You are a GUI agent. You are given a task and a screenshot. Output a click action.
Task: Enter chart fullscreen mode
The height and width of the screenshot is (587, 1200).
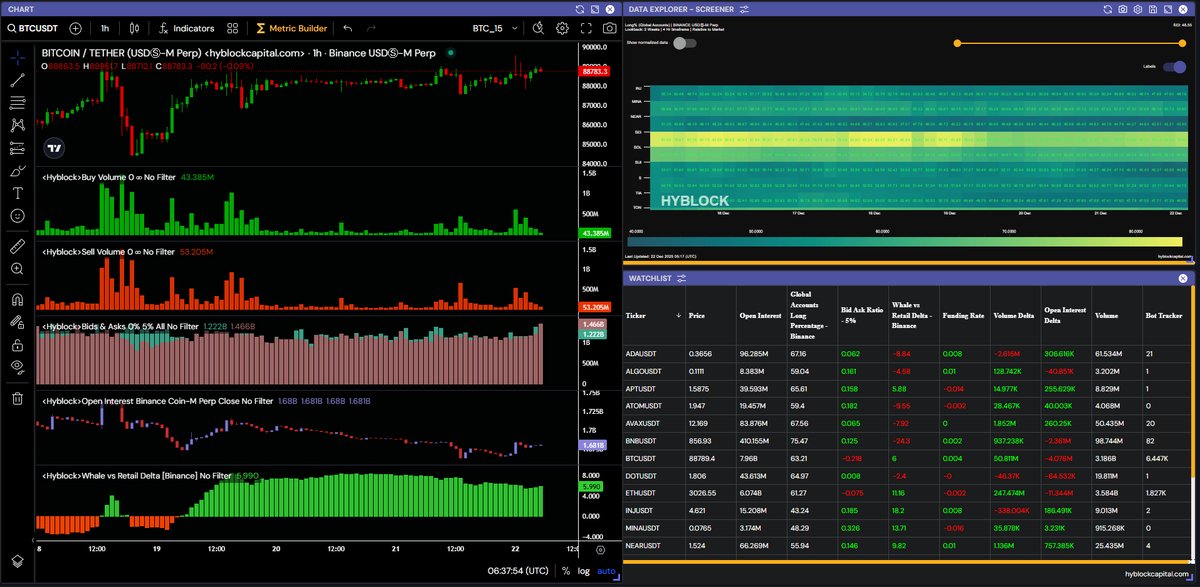(586, 28)
